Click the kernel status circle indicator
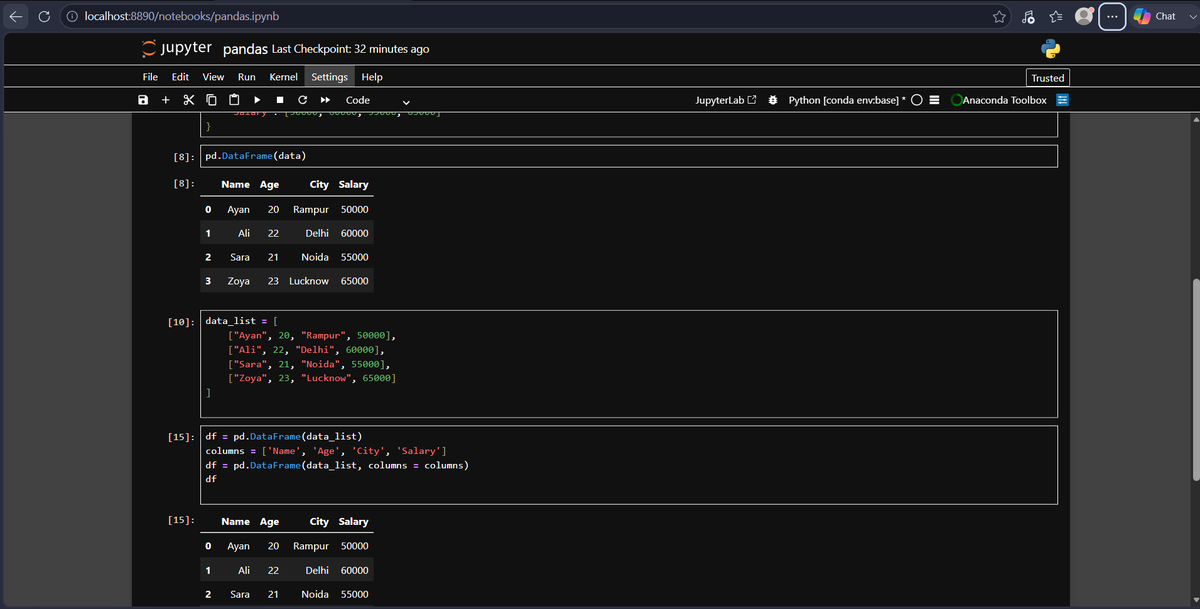 pyautogui.click(x=916, y=100)
